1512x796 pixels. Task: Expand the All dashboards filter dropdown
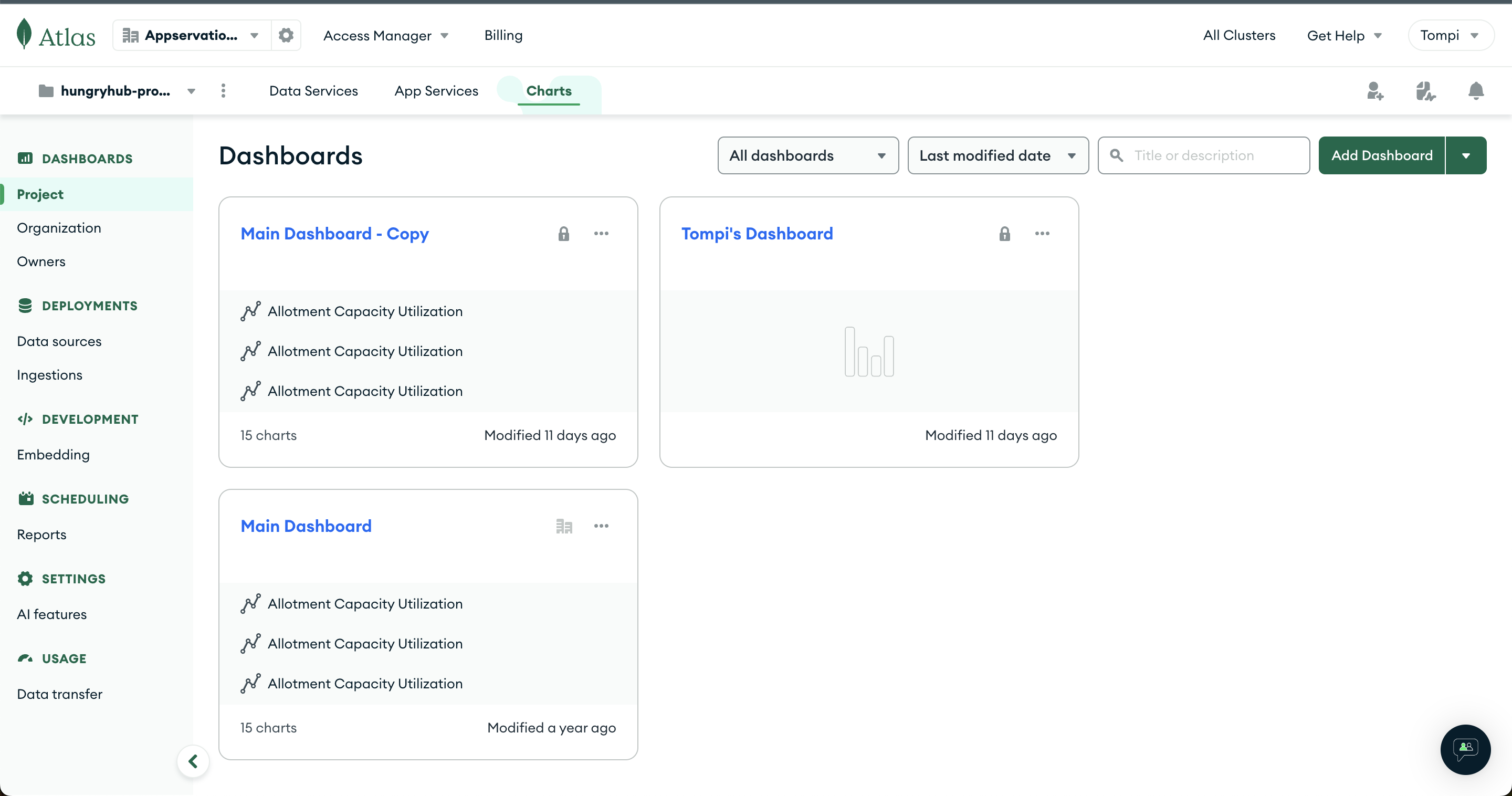click(807, 155)
